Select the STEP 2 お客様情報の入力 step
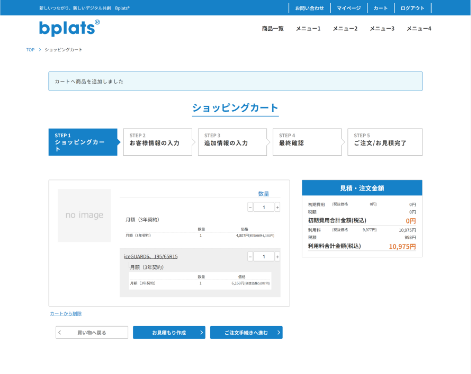471x374 pixels. coord(158,142)
